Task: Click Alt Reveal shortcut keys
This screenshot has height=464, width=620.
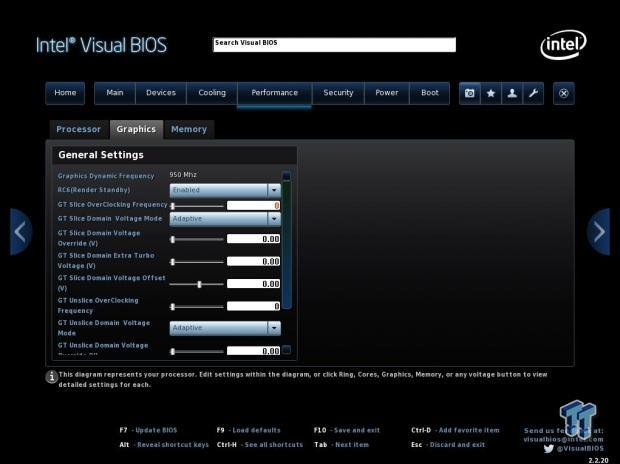Action: coord(164,445)
